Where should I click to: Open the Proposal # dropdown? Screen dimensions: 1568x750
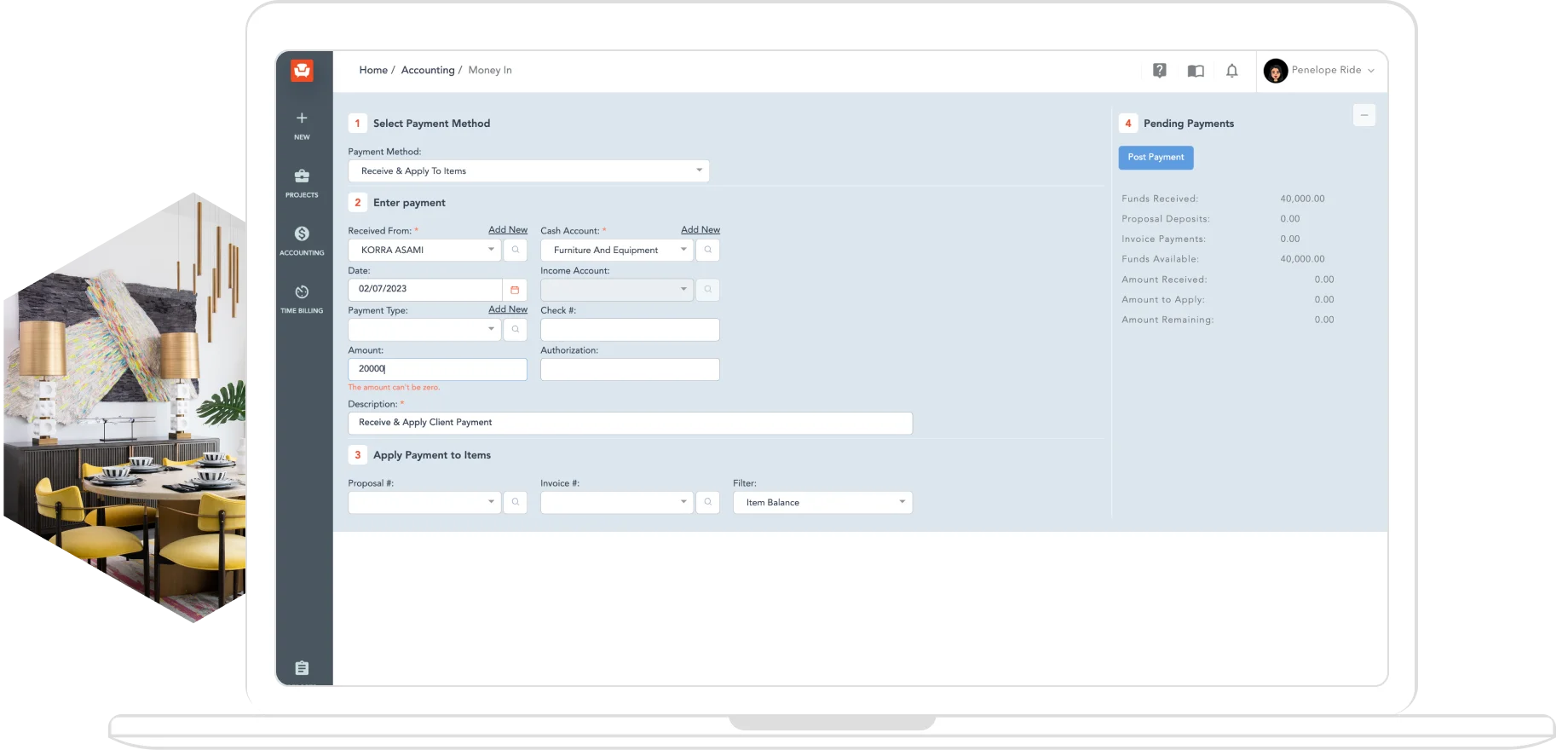[x=424, y=502]
